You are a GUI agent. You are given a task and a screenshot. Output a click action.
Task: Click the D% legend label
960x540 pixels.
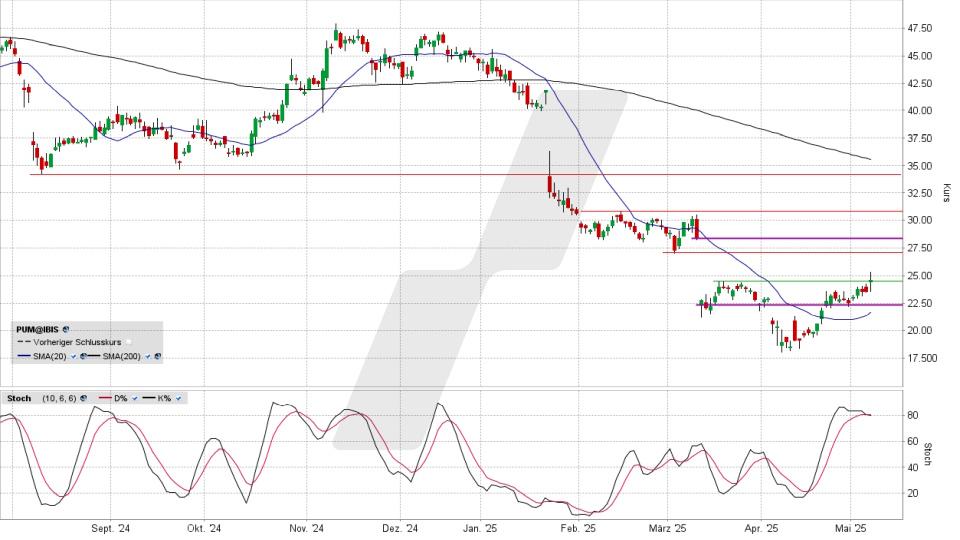point(121,398)
